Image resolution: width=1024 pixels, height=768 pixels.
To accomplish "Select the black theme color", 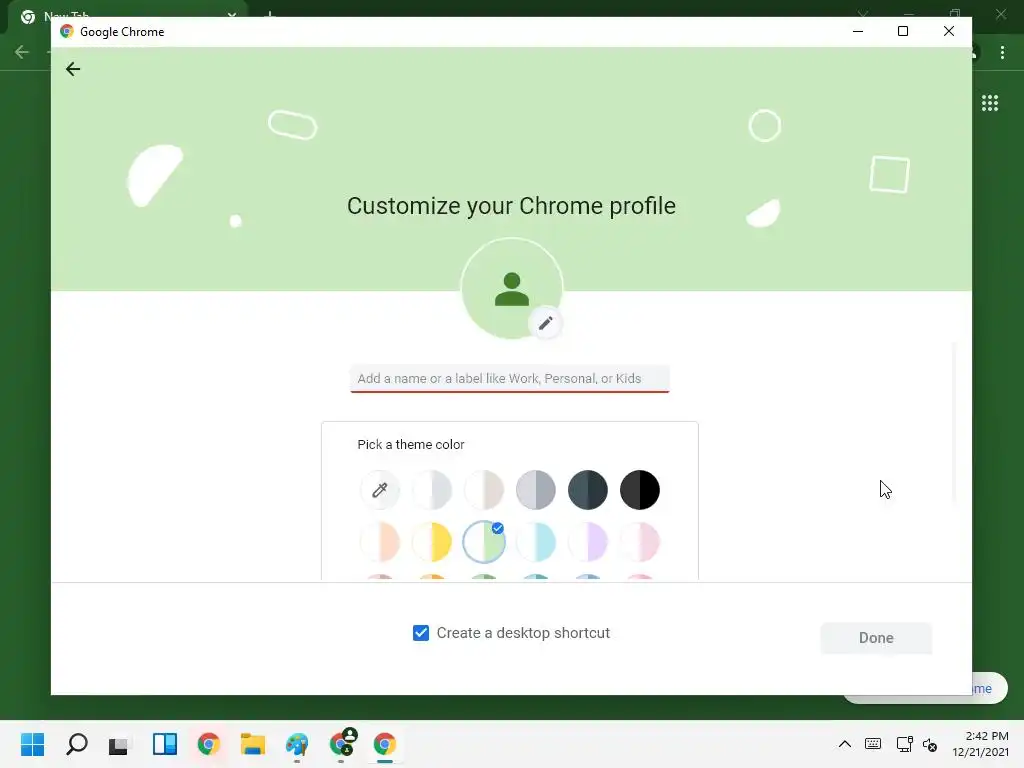I will pyautogui.click(x=640, y=490).
